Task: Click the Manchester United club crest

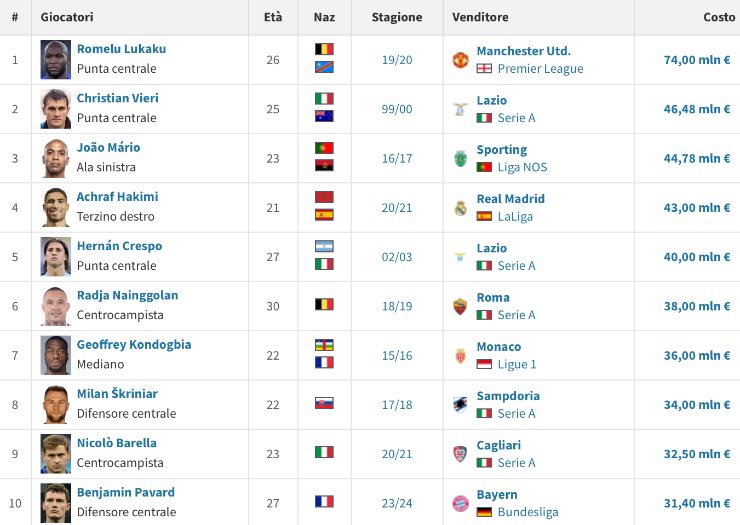Action: point(460,60)
